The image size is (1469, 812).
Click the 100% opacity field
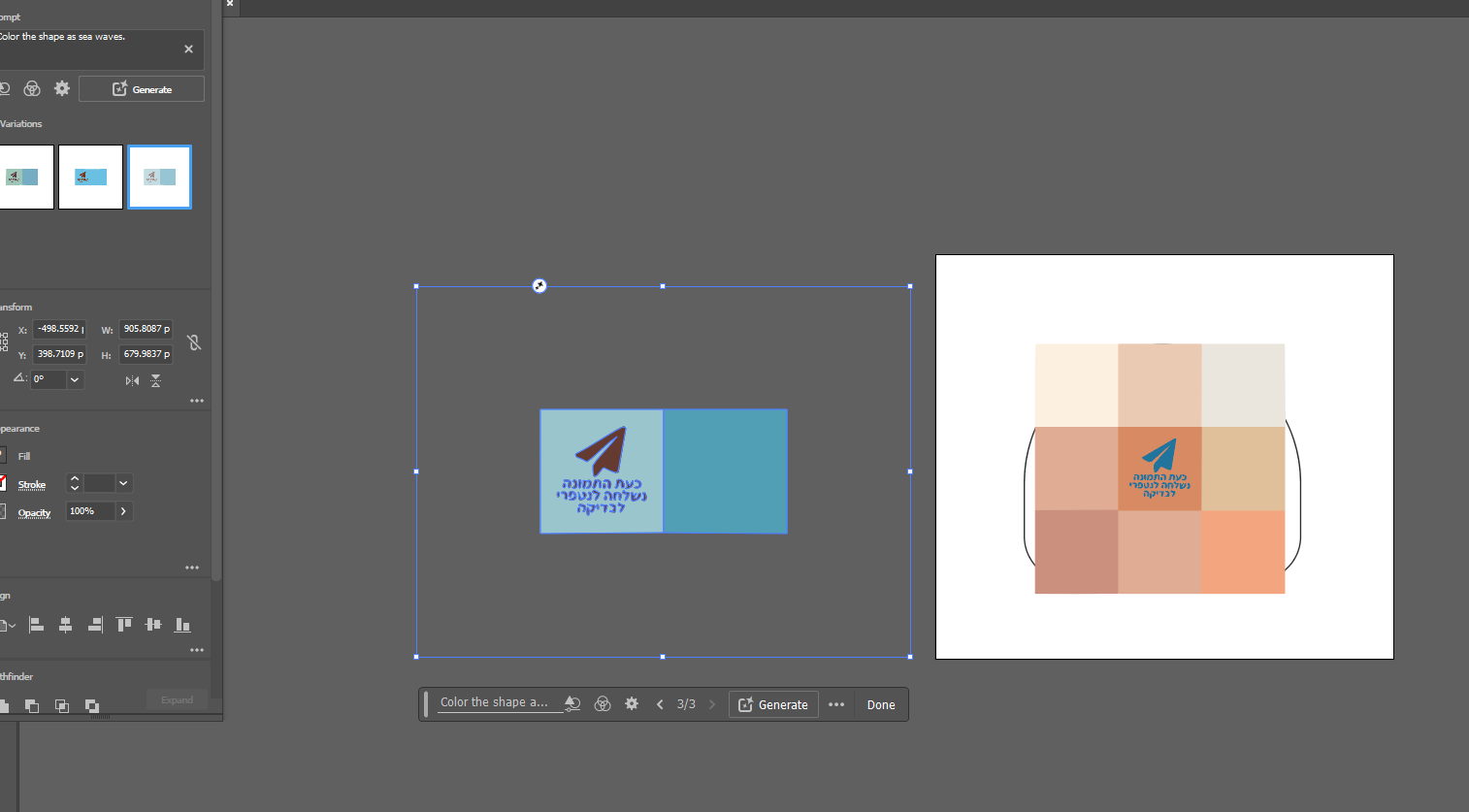coord(90,511)
